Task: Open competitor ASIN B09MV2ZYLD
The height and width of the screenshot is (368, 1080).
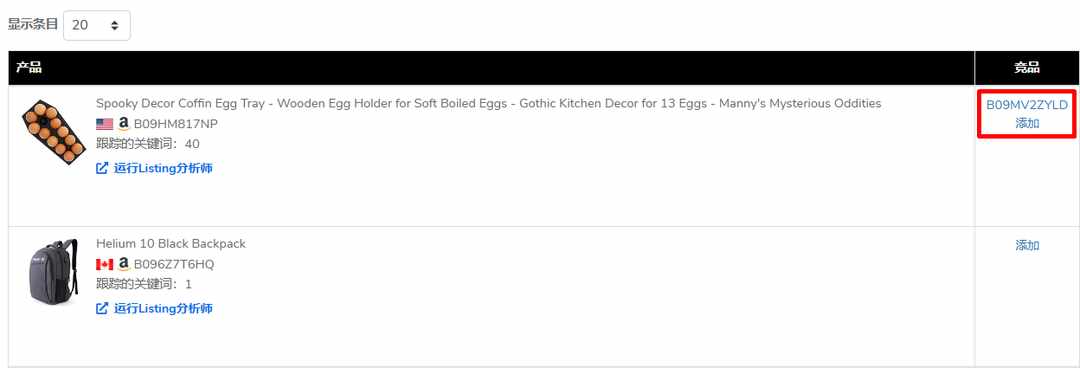Action: coord(1027,105)
